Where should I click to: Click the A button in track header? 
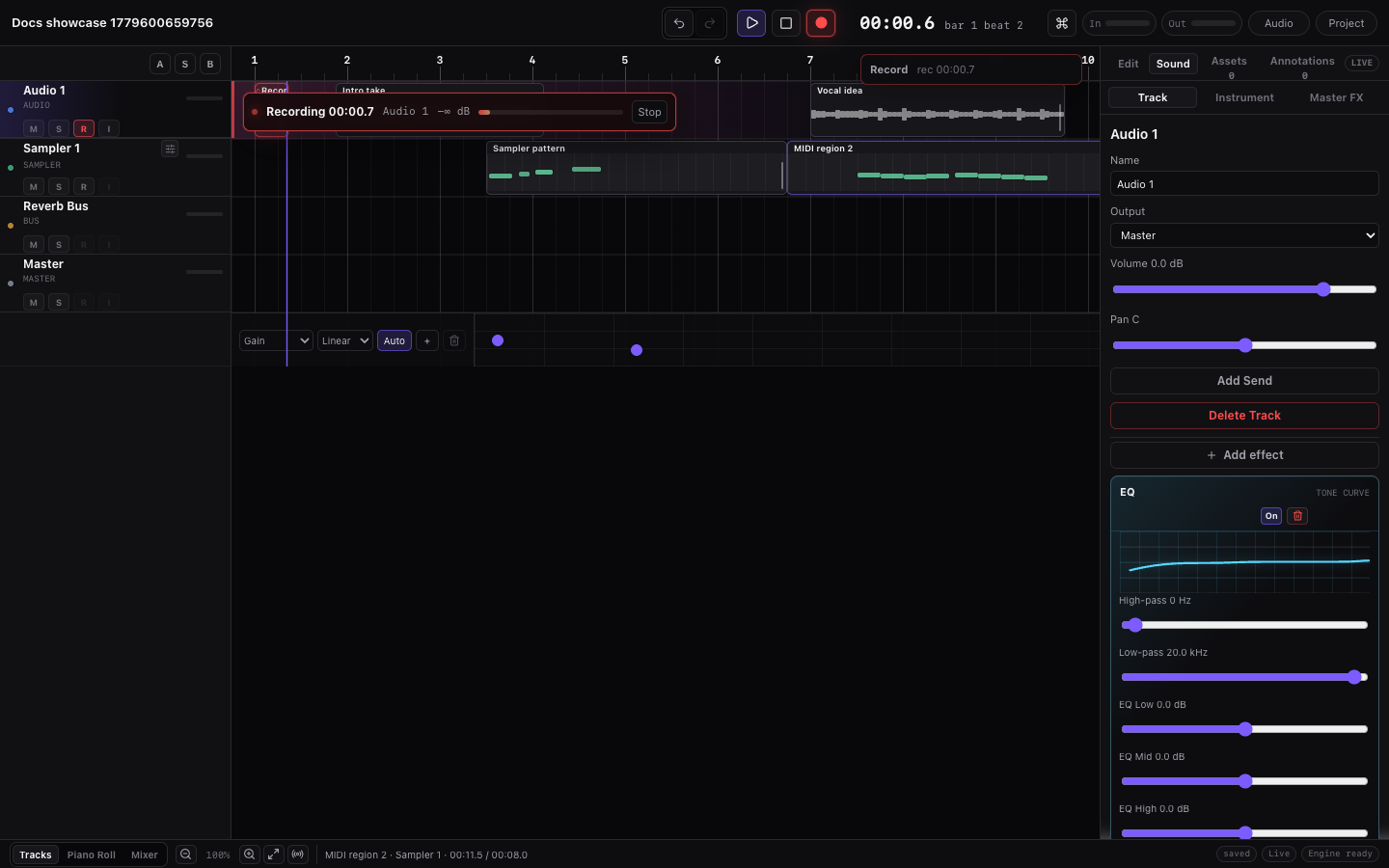tap(160, 64)
